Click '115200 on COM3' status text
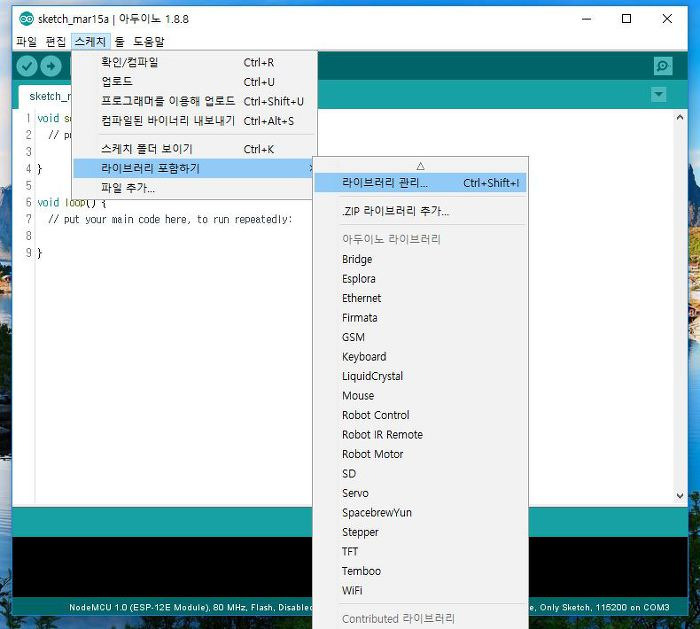Image resolution: width=700 pixels, height=629 pixels. pos(633,607)
